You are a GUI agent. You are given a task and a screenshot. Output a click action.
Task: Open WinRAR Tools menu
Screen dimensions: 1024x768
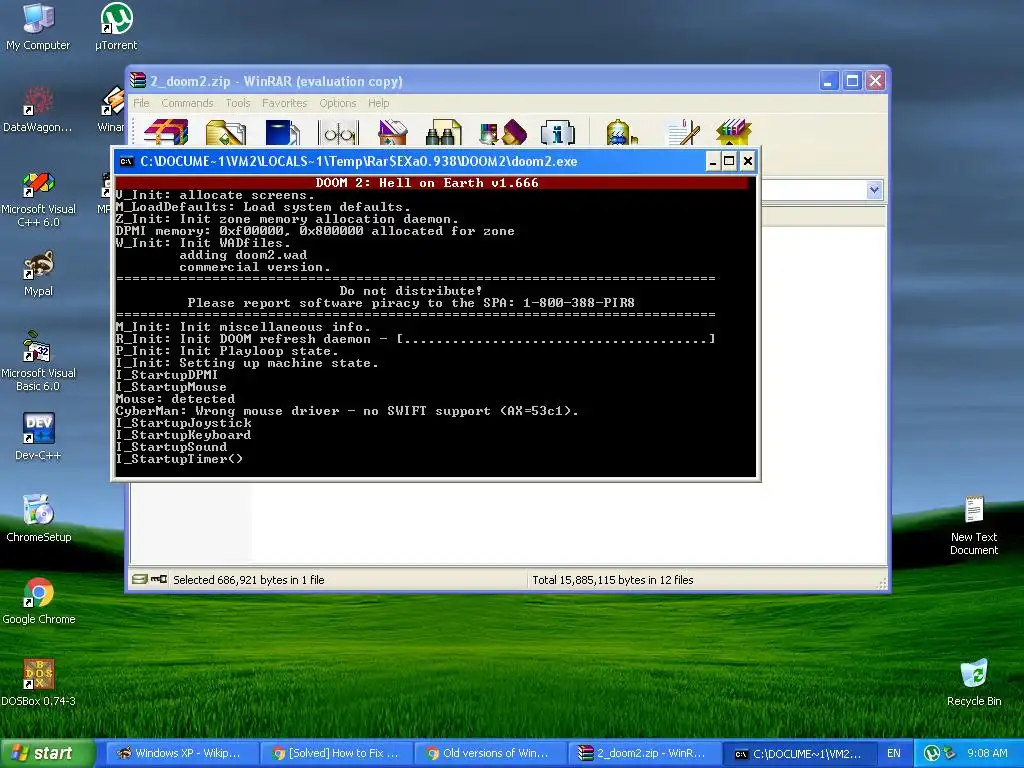tap(238, 103)
